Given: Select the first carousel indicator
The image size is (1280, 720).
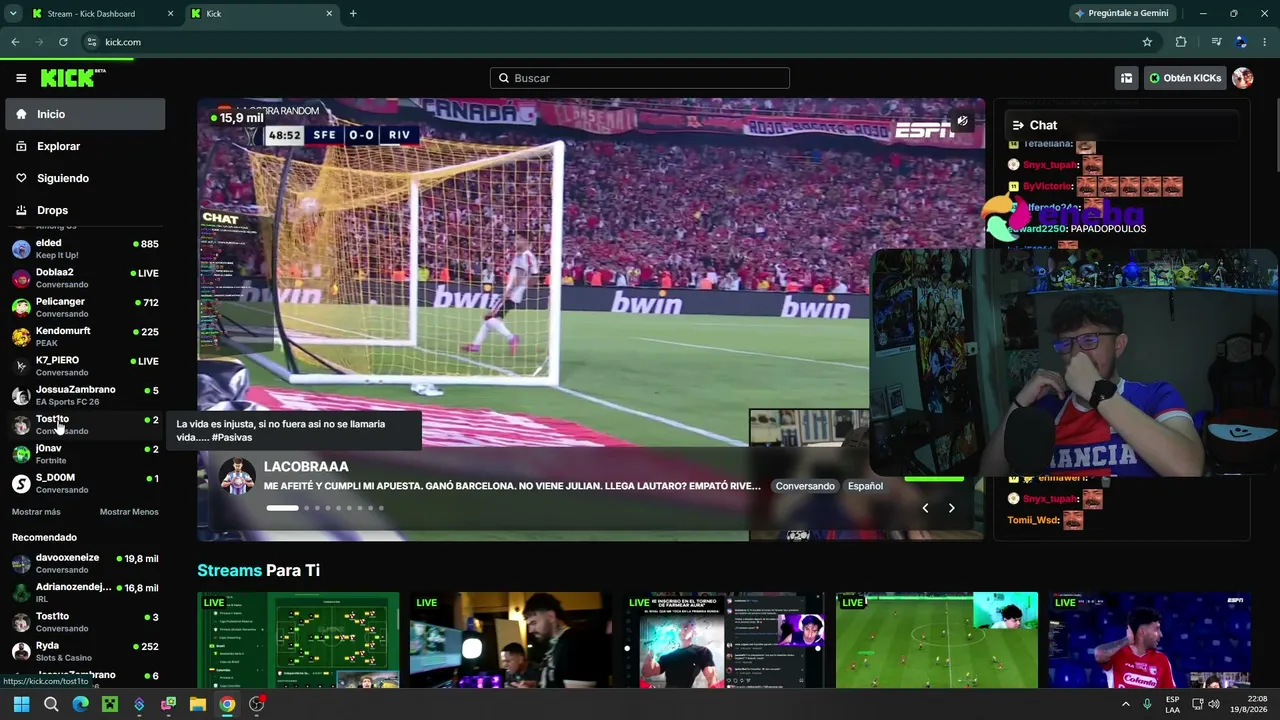Looking at the screenshot, I should click(282, 508).
